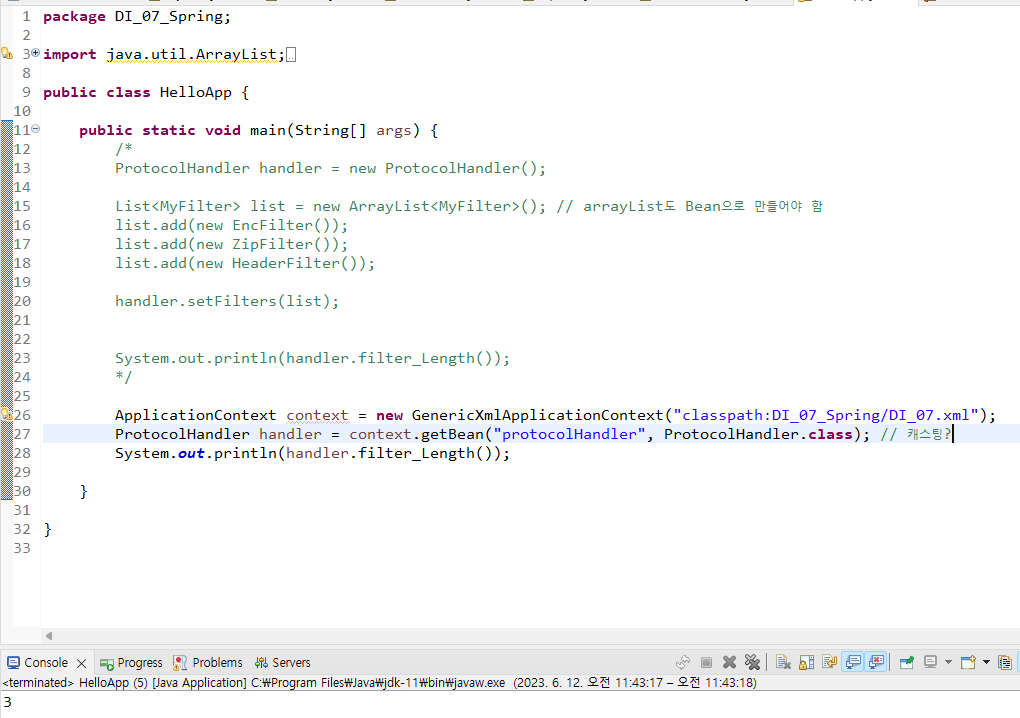
Task: Toggle show console when standard error changes
Action: point(876,662)
